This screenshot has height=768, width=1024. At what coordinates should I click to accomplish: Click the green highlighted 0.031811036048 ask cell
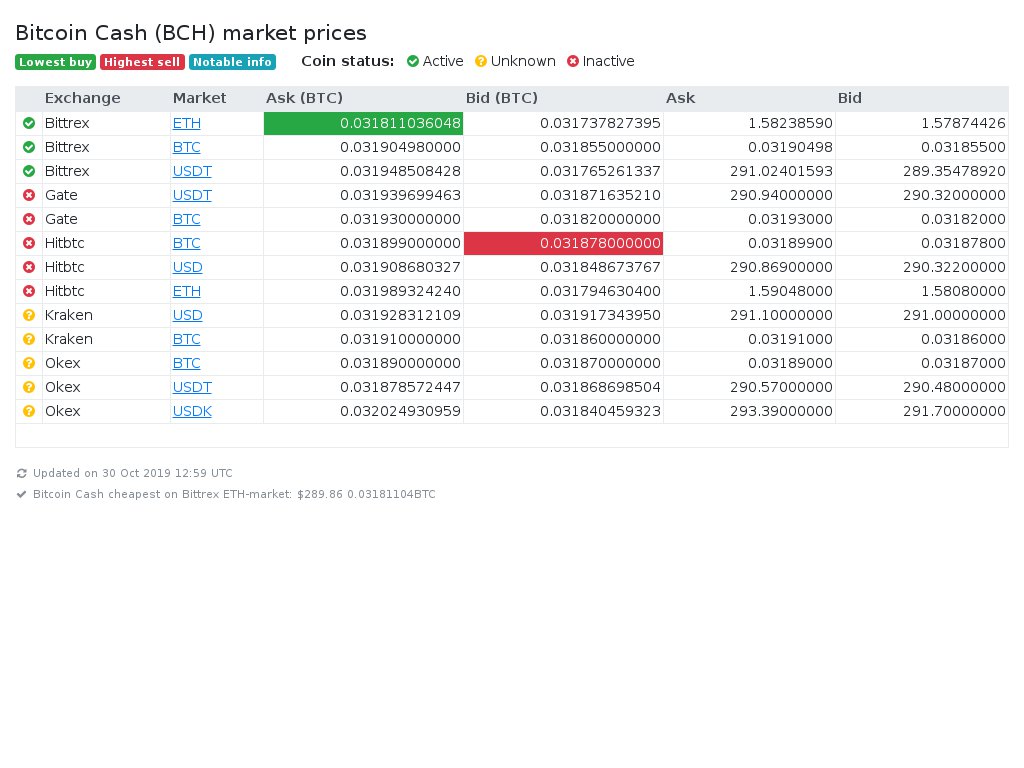pyautogui.click(x=363, y=123)
